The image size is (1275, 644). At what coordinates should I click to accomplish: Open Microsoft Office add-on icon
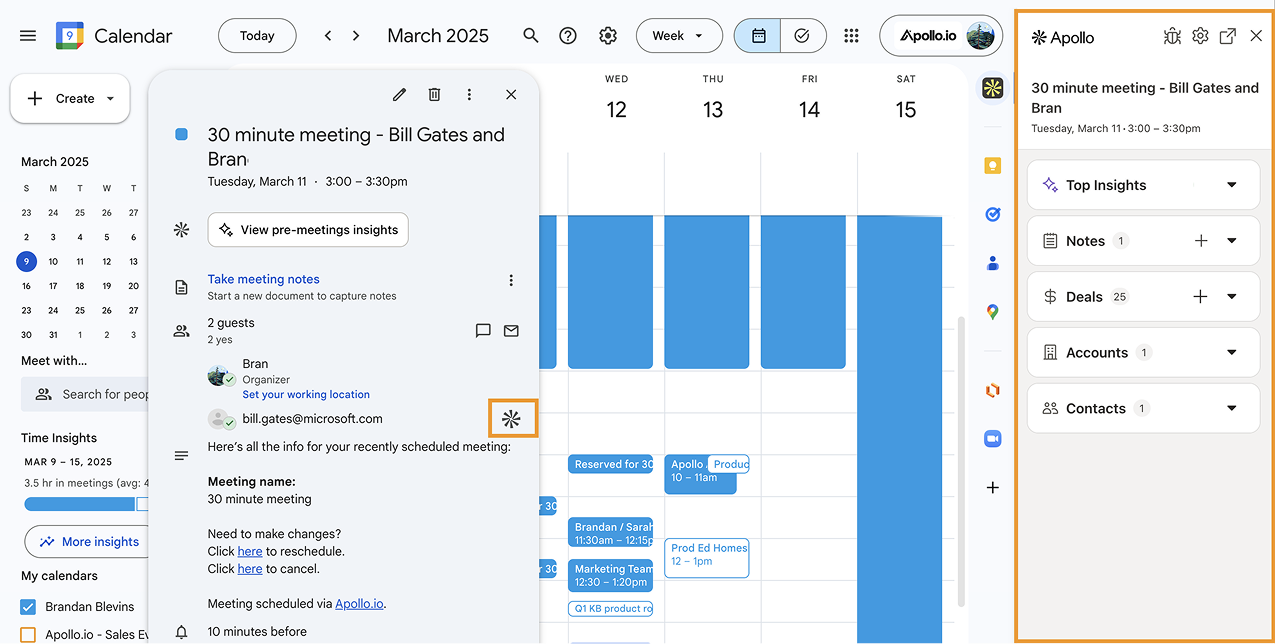992,391
